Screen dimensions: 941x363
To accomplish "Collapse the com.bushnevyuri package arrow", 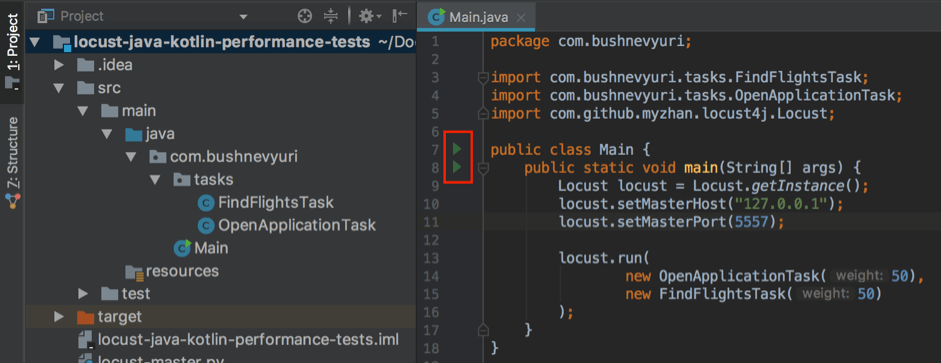I will pos(130,157).
